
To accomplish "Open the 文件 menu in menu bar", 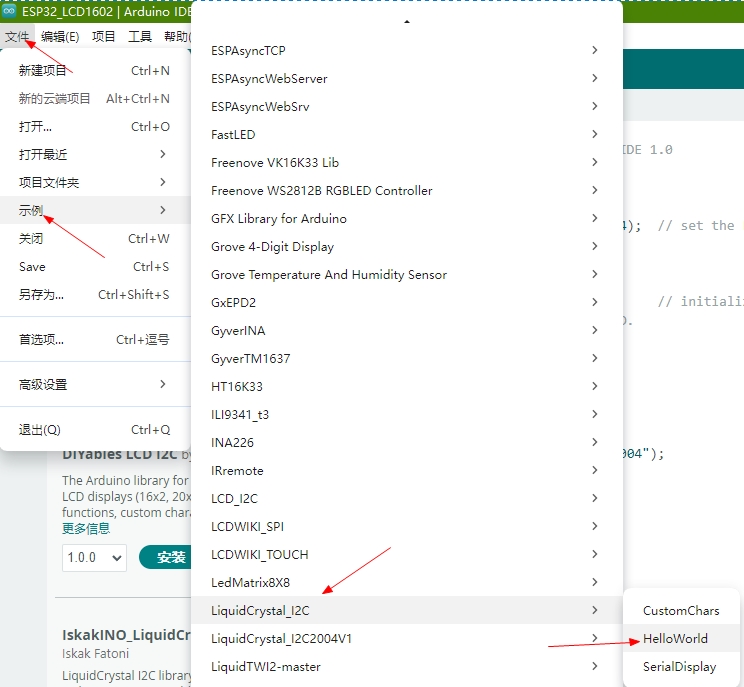I will click(17, 37).
